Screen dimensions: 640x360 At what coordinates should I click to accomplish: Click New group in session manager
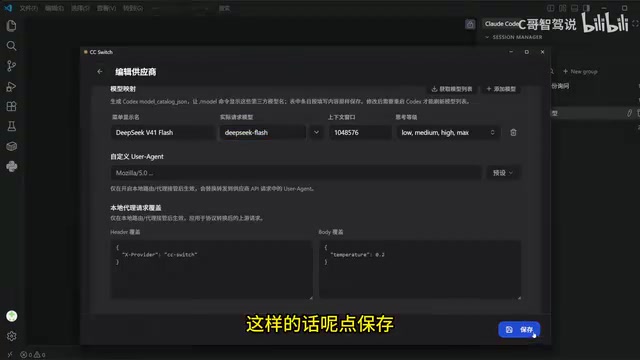click(580, 71)
